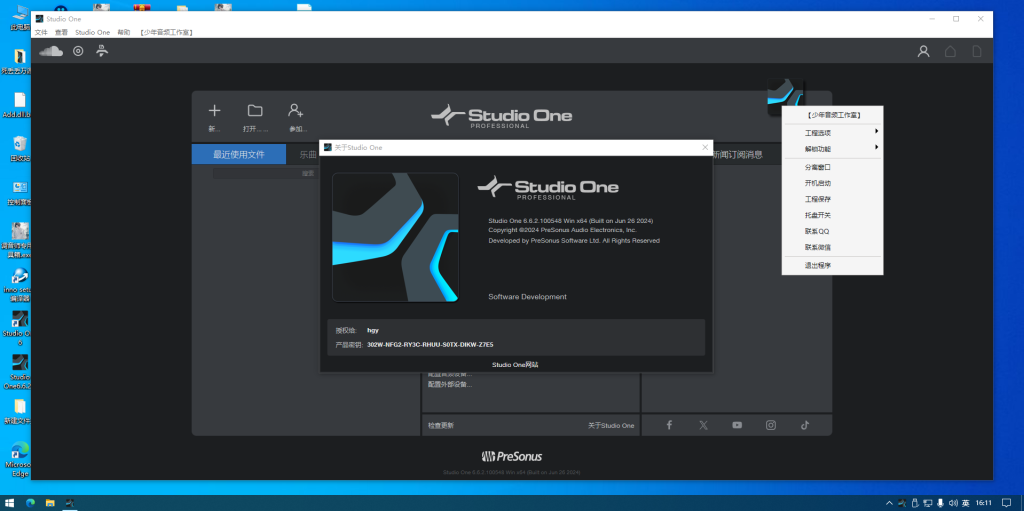The height and width of the screenshot is (511, 1024).
Task: Open the X (Twitter) social link
Action: click(703, 425)
